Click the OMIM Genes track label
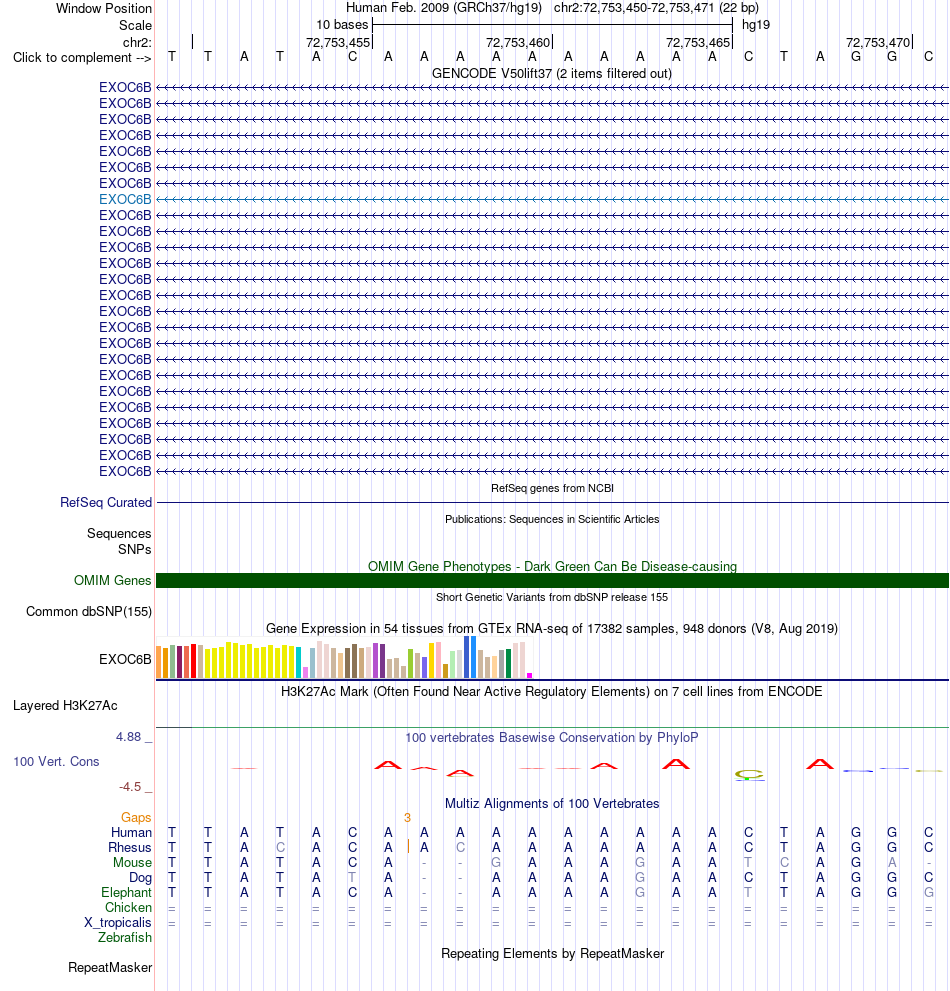The image size is (950, 991). (113, 580)
